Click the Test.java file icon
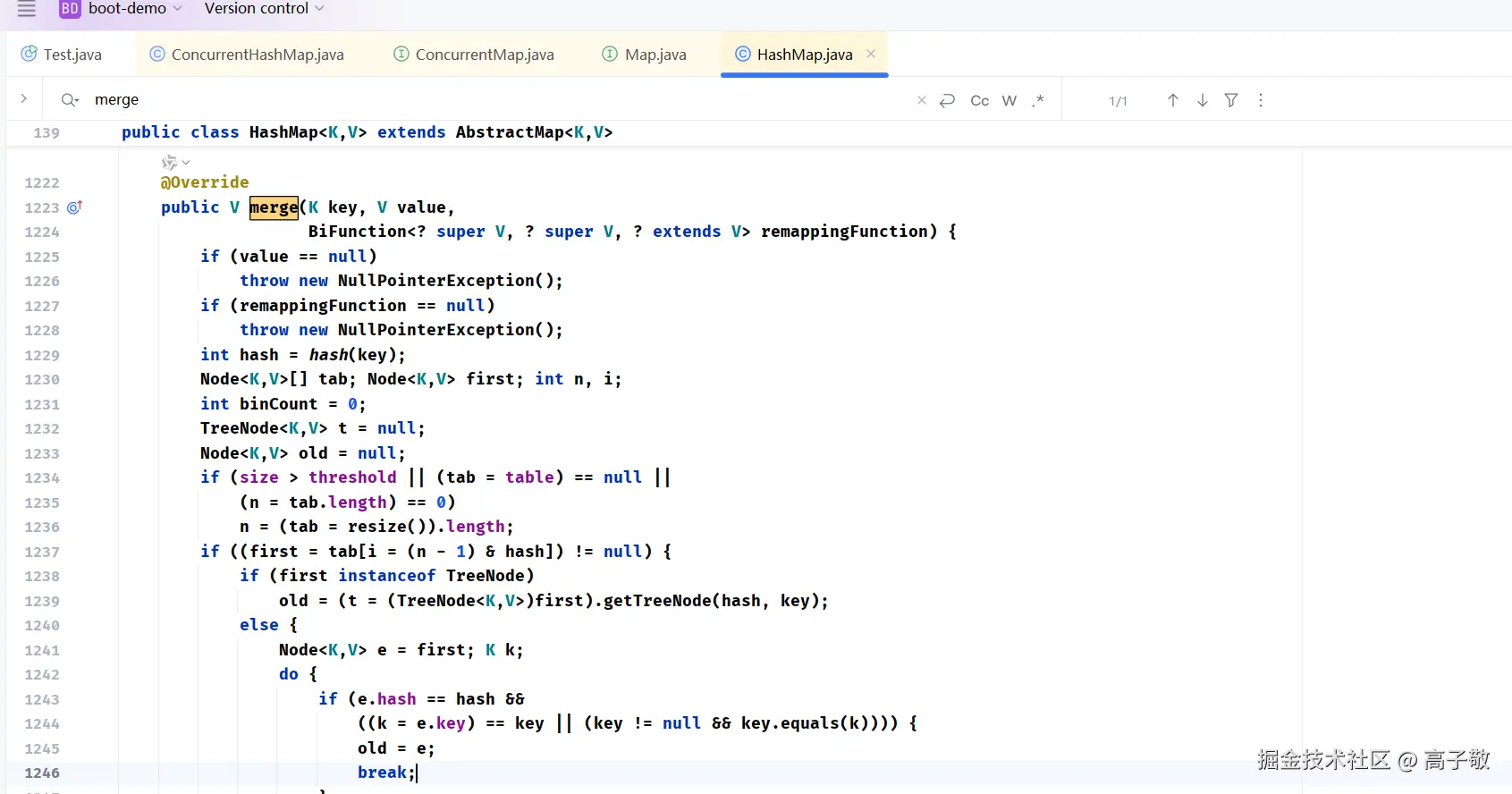 (30, 54)
